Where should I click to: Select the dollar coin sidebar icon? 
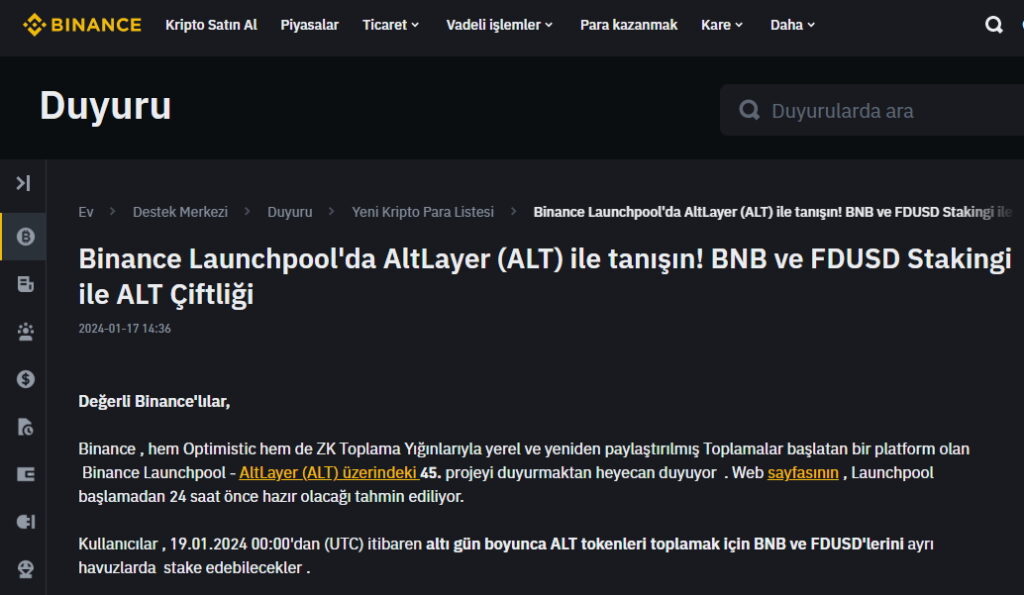pyautogui.click(x=25, y=379)
